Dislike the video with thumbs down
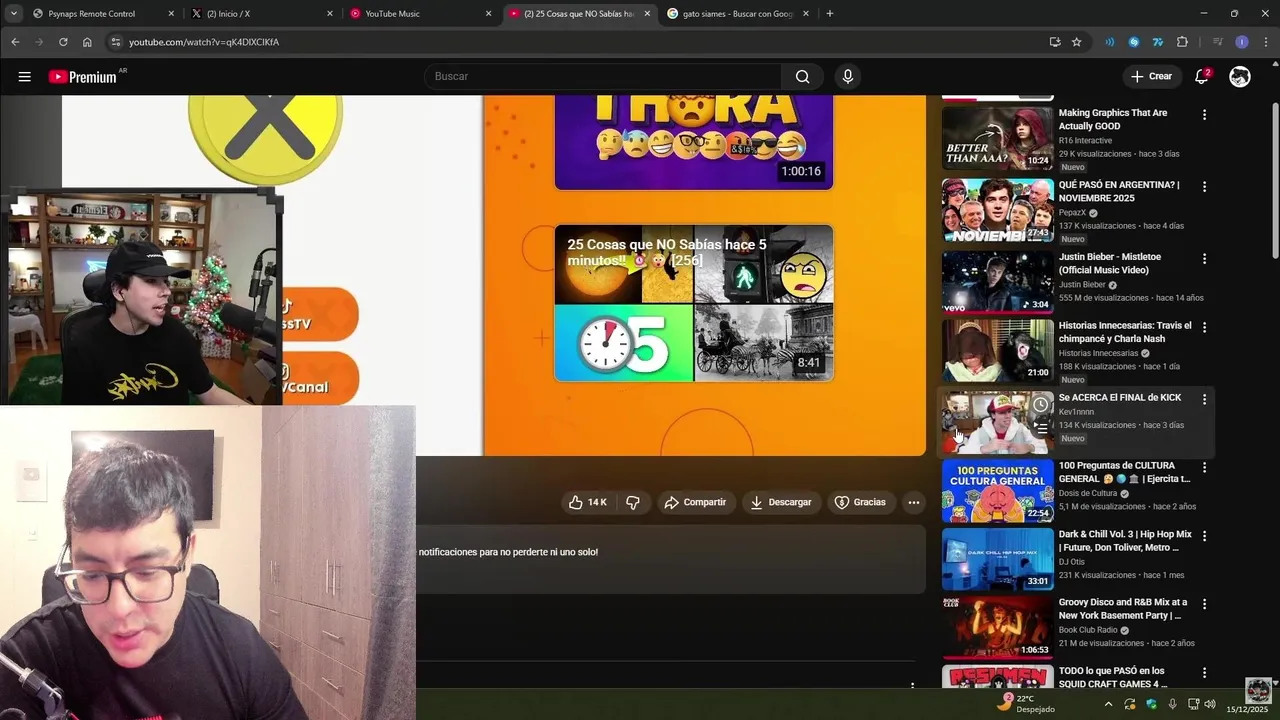The image size is (1280, 720). (633, 502)
